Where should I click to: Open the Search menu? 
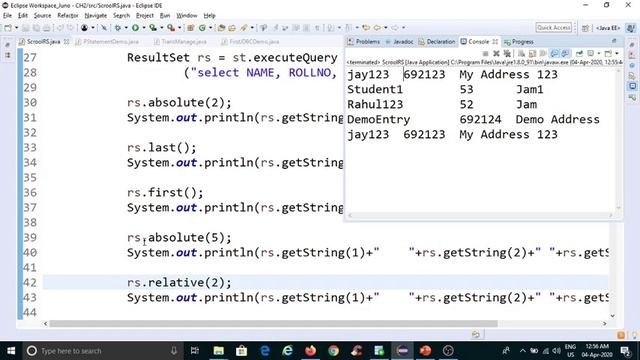tap(121, 16)
